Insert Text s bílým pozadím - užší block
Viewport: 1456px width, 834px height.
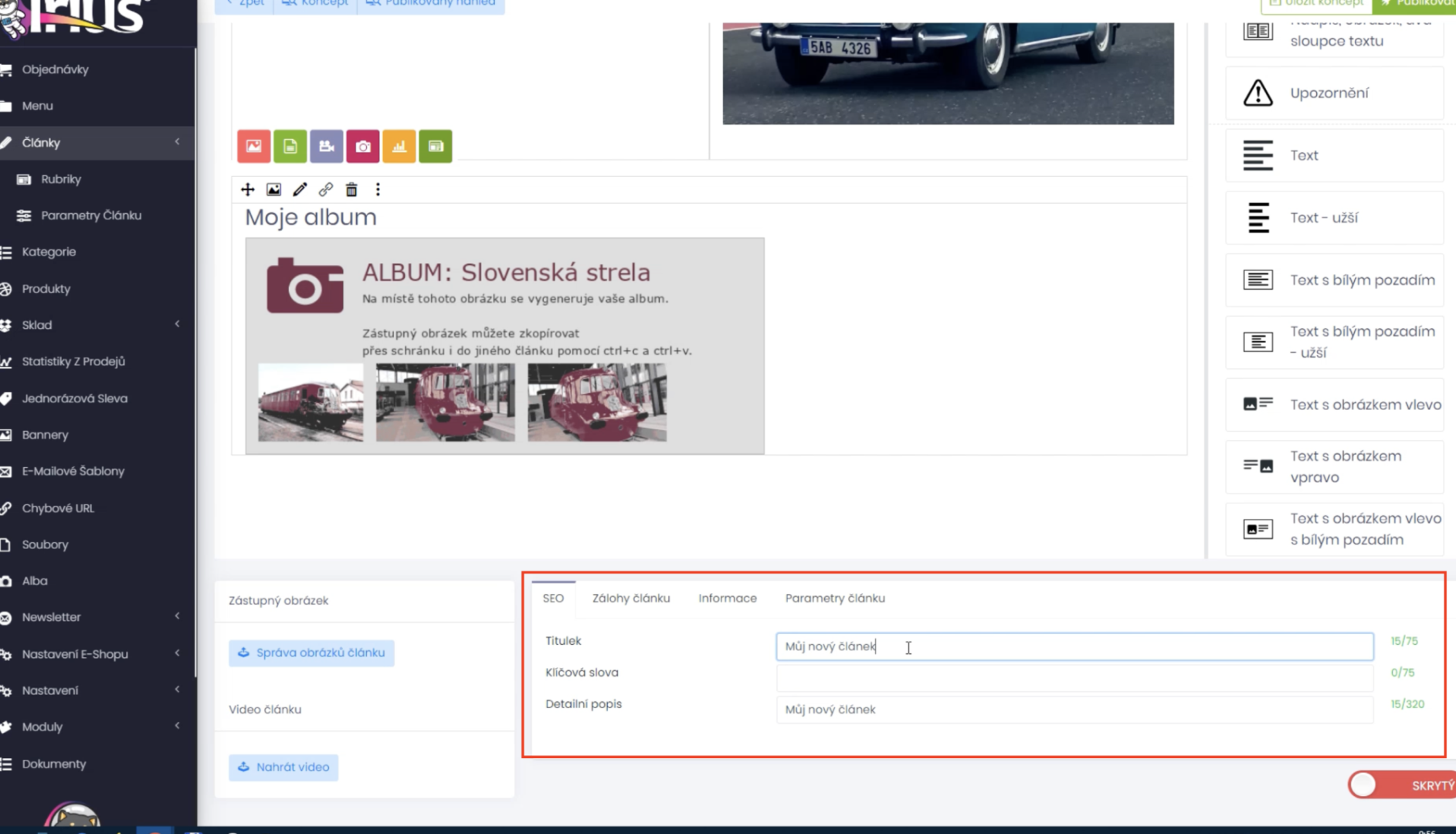click(1334, 342)
